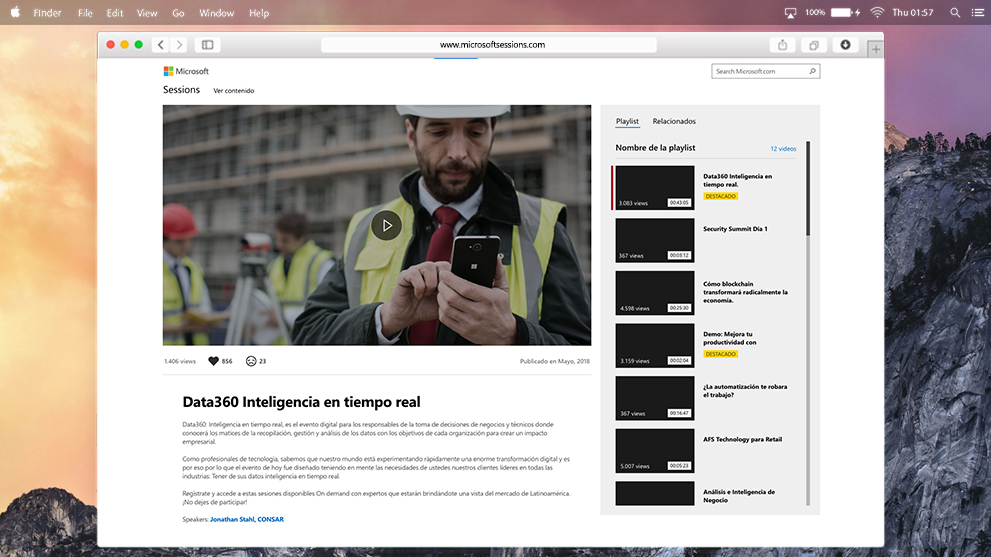The image size is (991, 557).
Task: Play the Data360 video
Action: [386, 225]
